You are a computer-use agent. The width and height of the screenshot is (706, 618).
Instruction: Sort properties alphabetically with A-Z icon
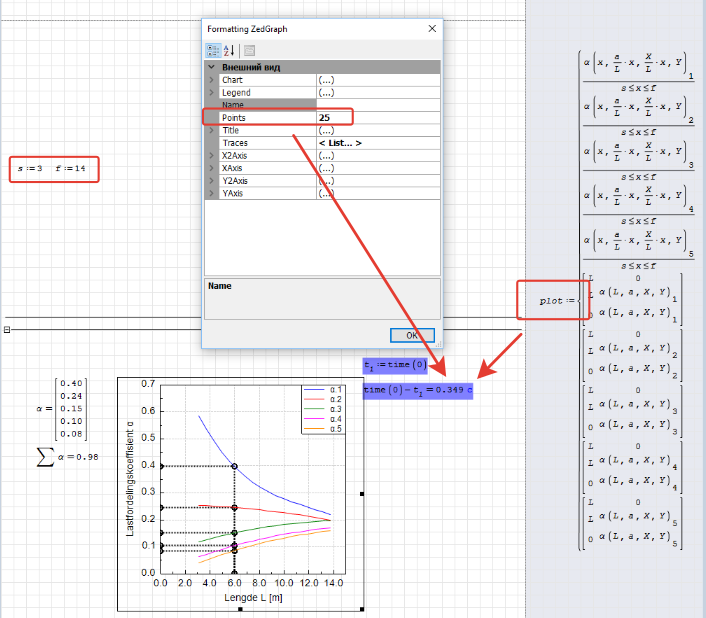(x=228, y=50)
